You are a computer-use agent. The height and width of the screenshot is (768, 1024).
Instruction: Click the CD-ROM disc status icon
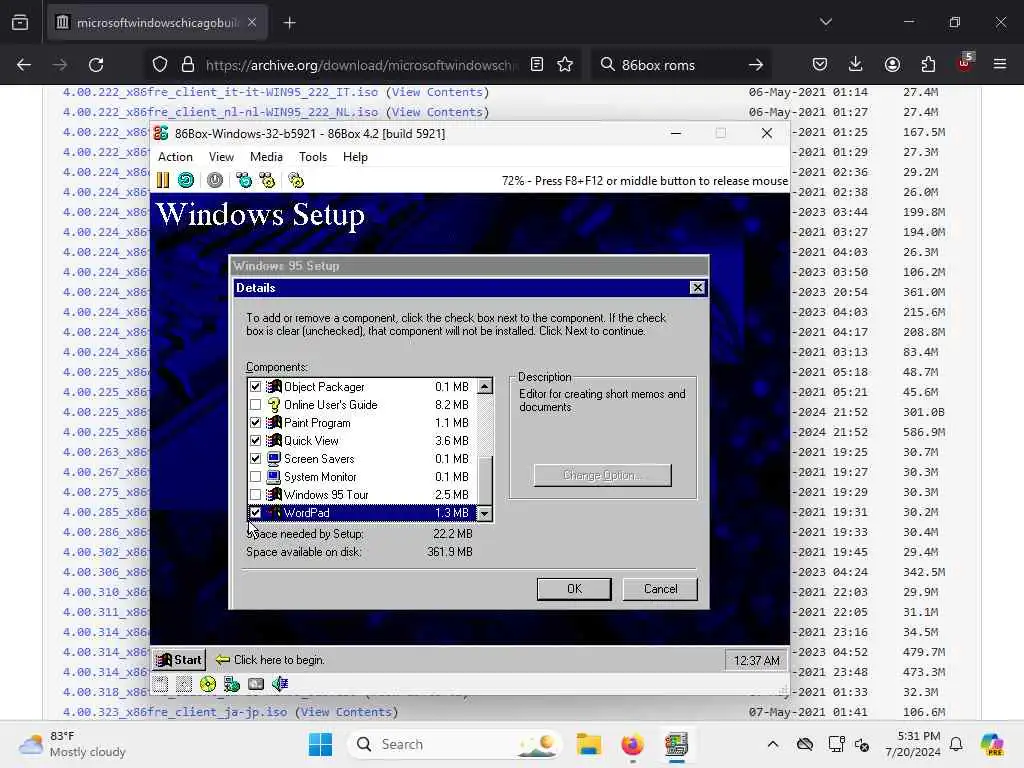tap(208, 684)
